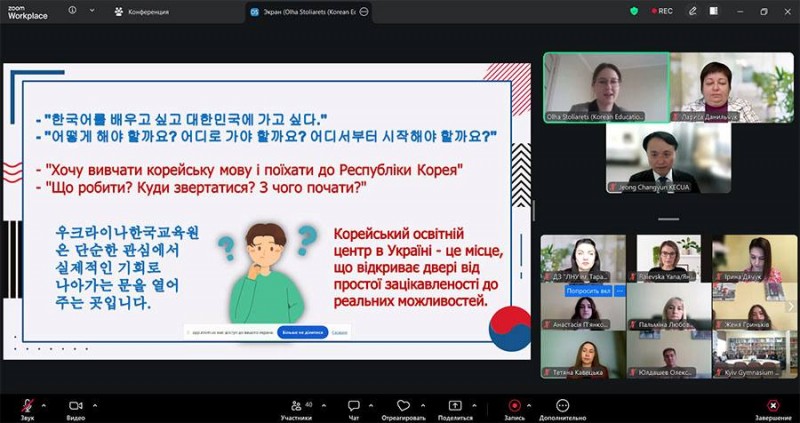This screenshot has width=800, height=423.
Task: Expand arrow next to Отреагировать
Action: [x=423, y=406]
